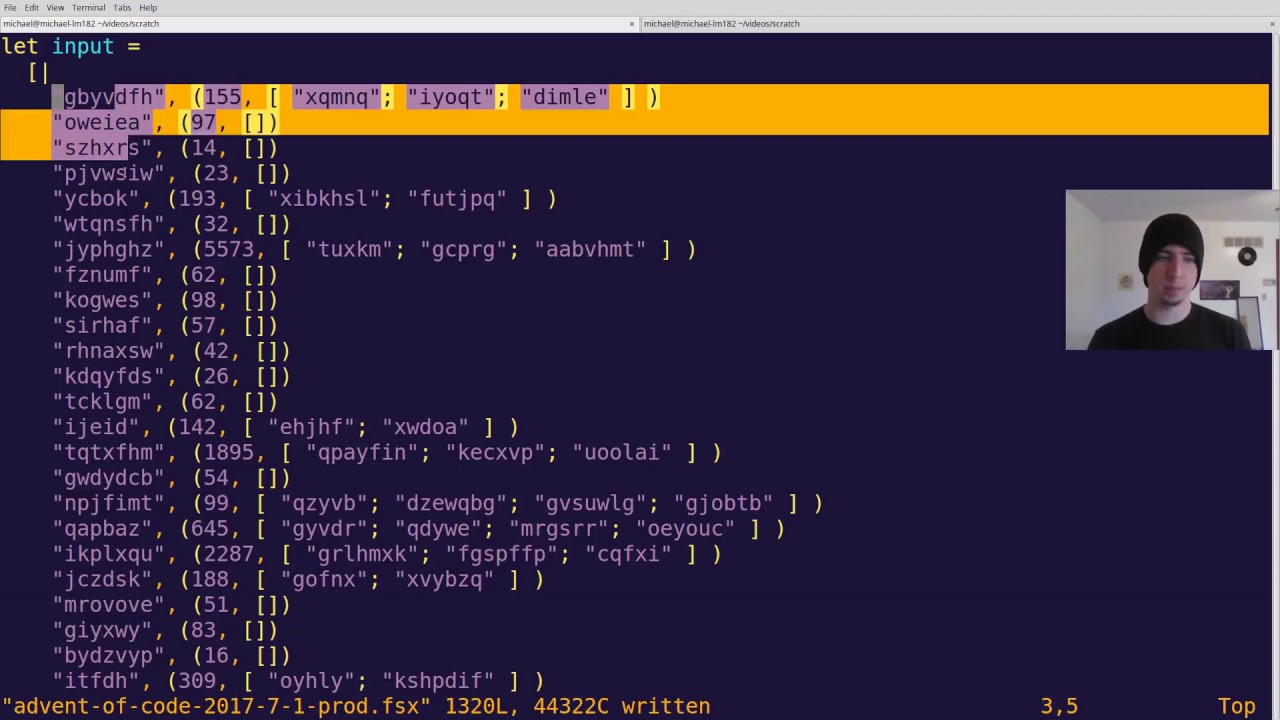Open the View menu
The height and width of the screenshot is (720, 1280).
55,7
